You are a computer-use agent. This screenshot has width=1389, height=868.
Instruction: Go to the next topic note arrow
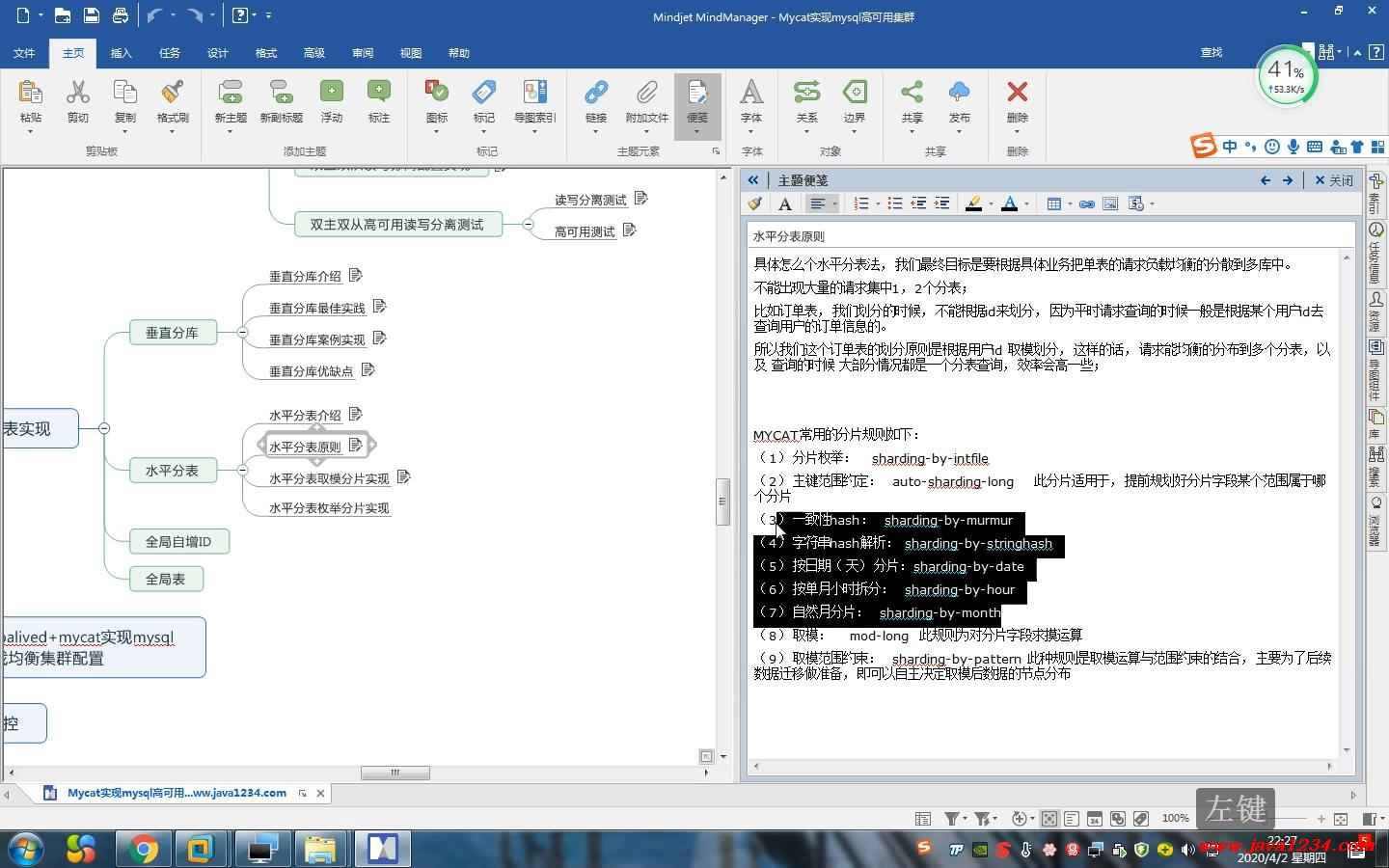click(x=1288, y=180)
